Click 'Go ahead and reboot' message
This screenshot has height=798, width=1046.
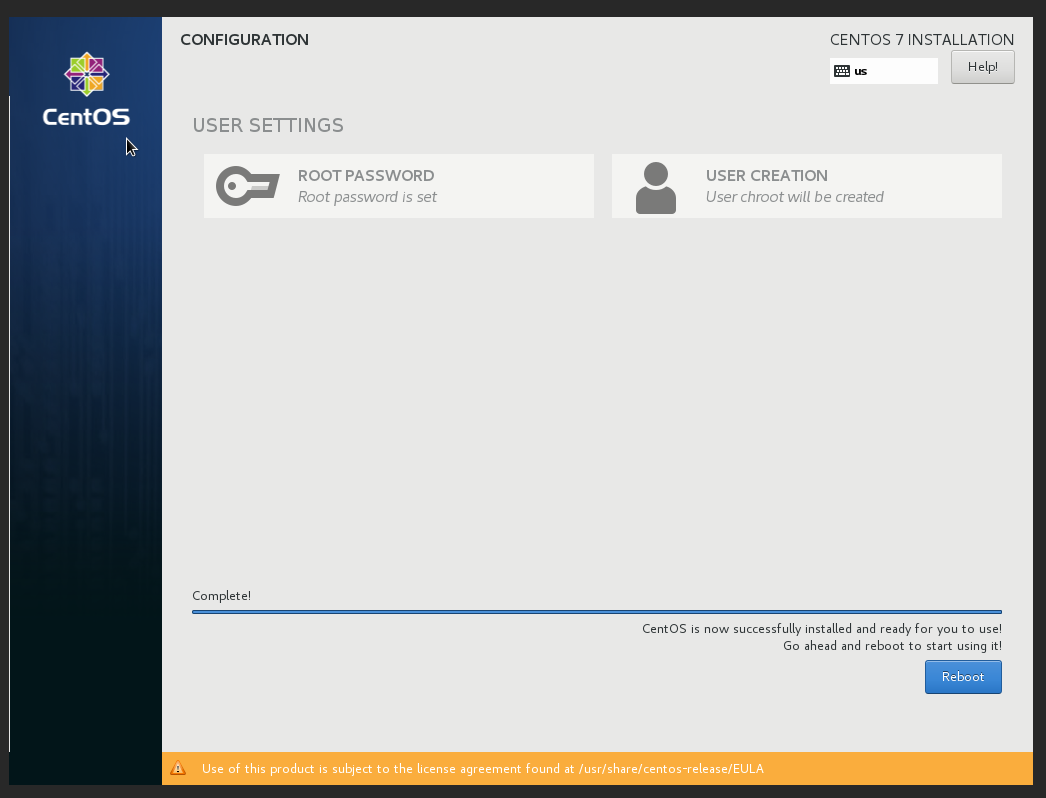[x=892, y=646]
